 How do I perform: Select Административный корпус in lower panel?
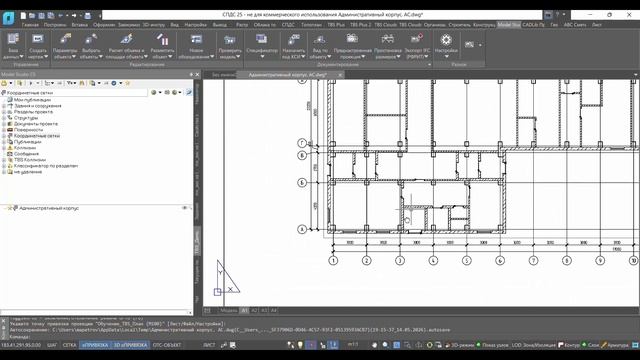(x=49, y=208)
